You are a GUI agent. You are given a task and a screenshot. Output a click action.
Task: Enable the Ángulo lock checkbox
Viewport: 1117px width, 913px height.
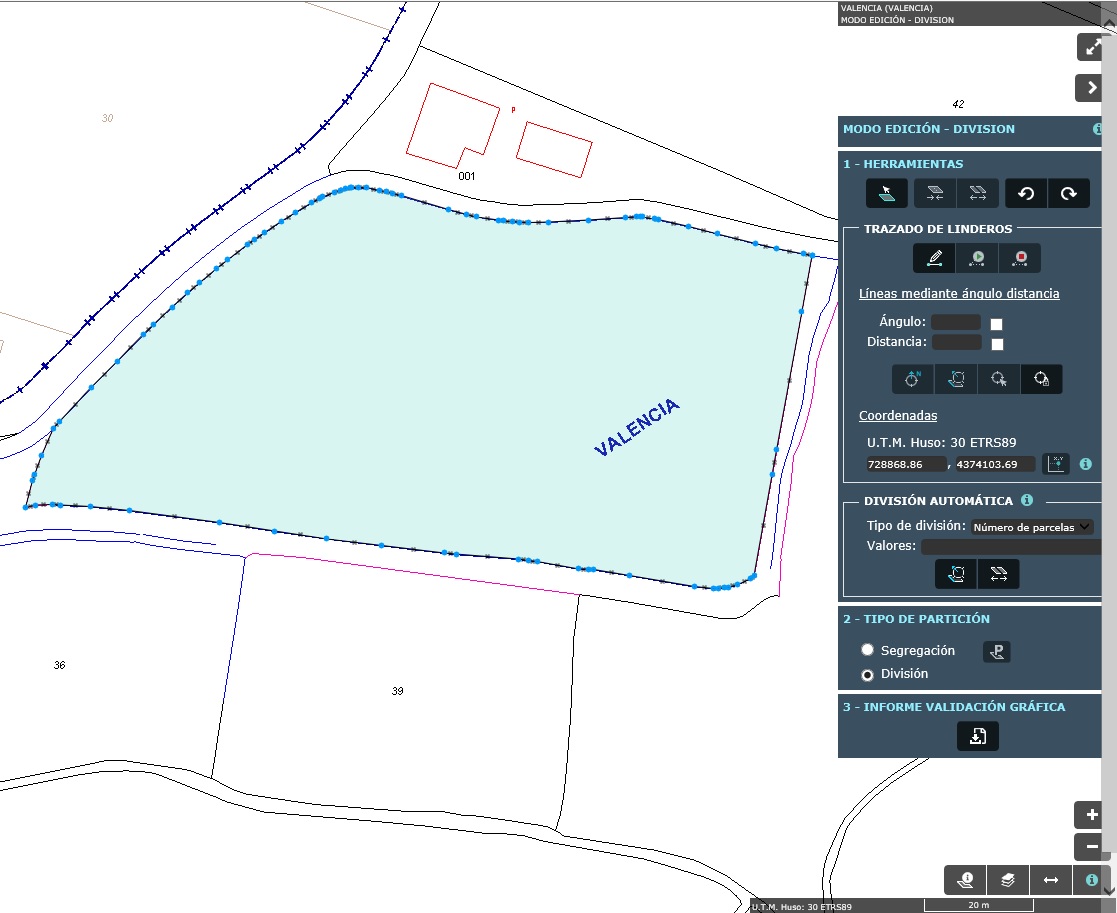996,324
